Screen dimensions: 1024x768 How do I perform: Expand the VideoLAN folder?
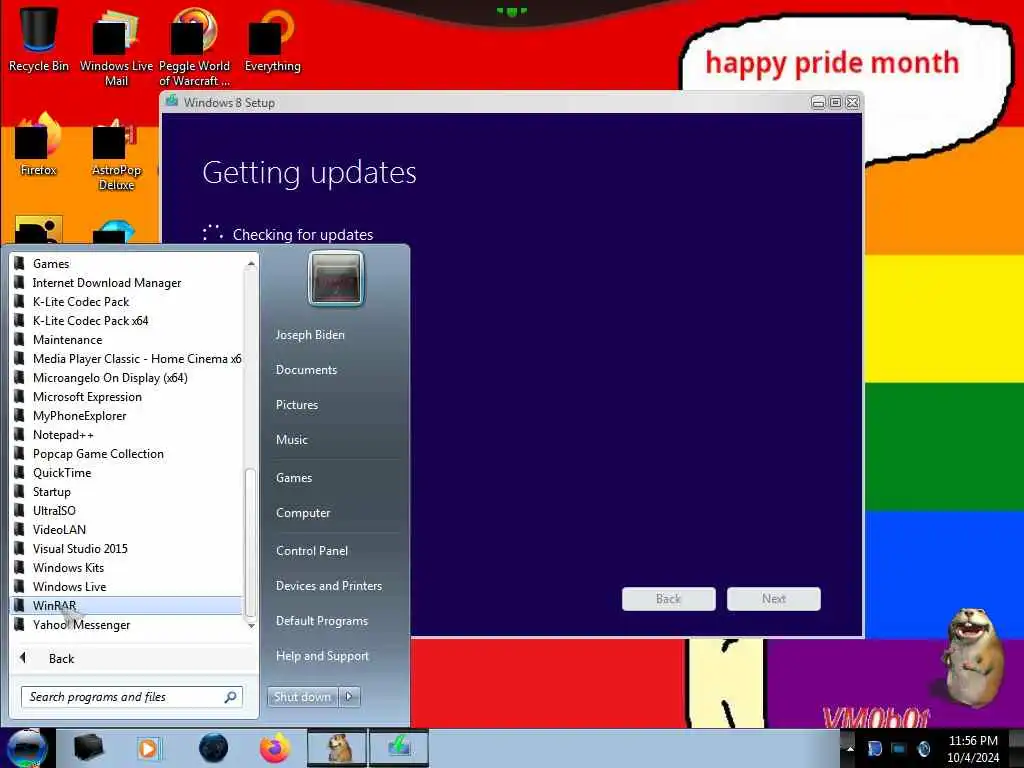click(127, 530)
